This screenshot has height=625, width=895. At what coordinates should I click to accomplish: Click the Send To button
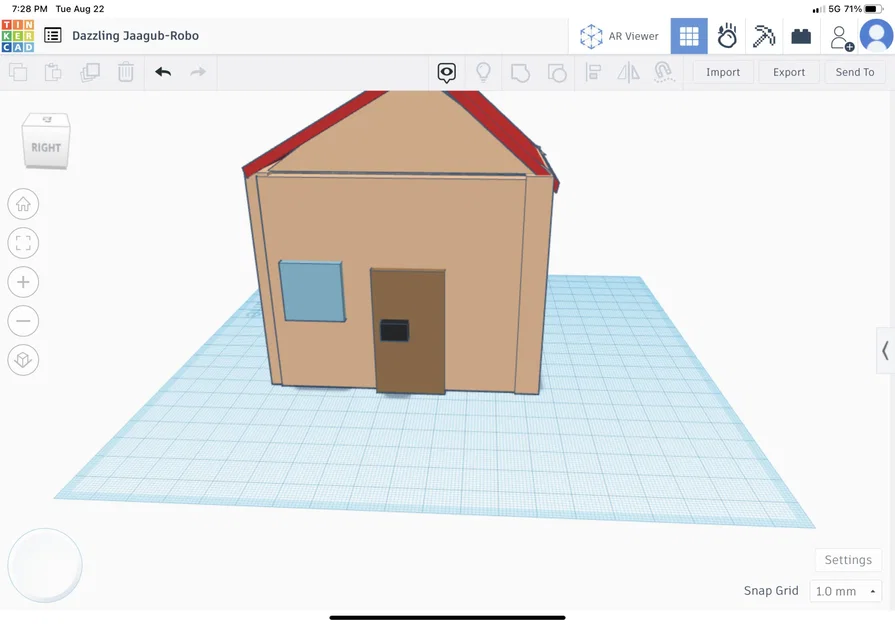pos(854,72)
